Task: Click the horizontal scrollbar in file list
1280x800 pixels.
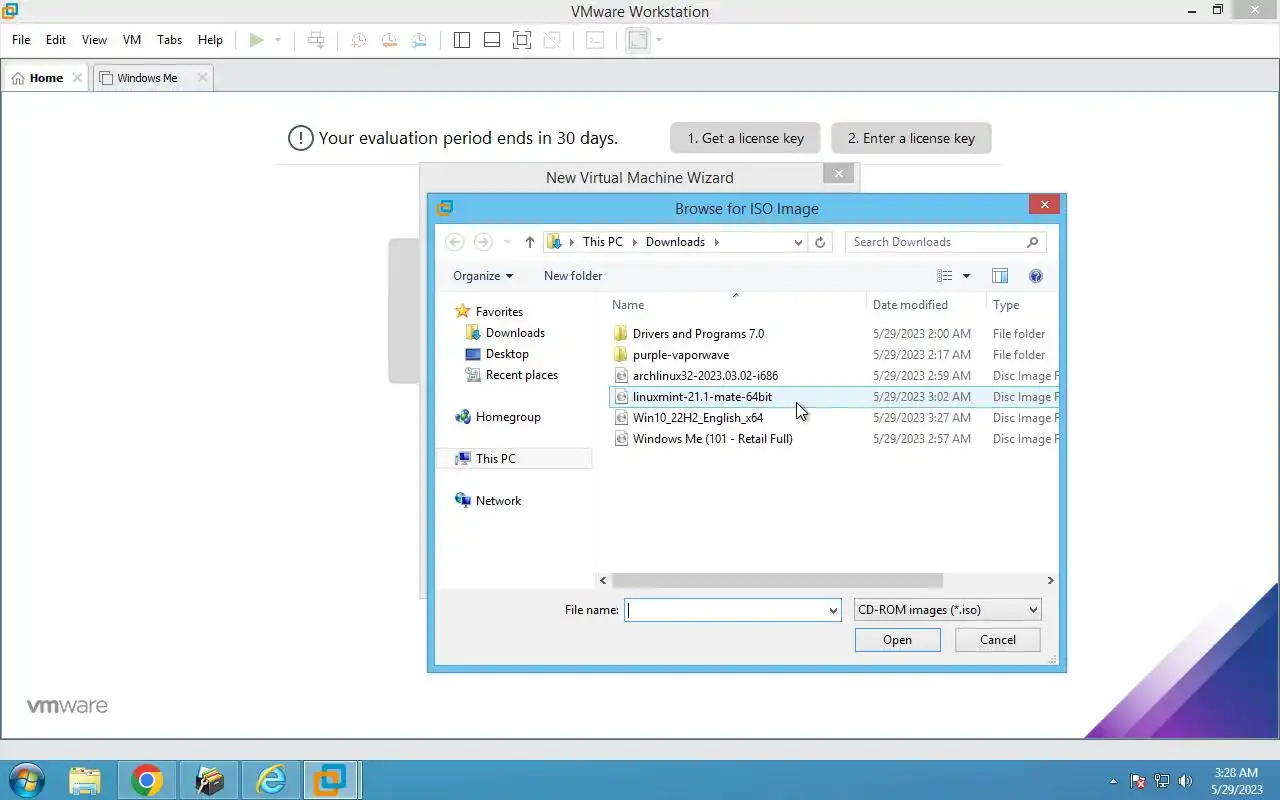Action: click(x=777, y=580)
